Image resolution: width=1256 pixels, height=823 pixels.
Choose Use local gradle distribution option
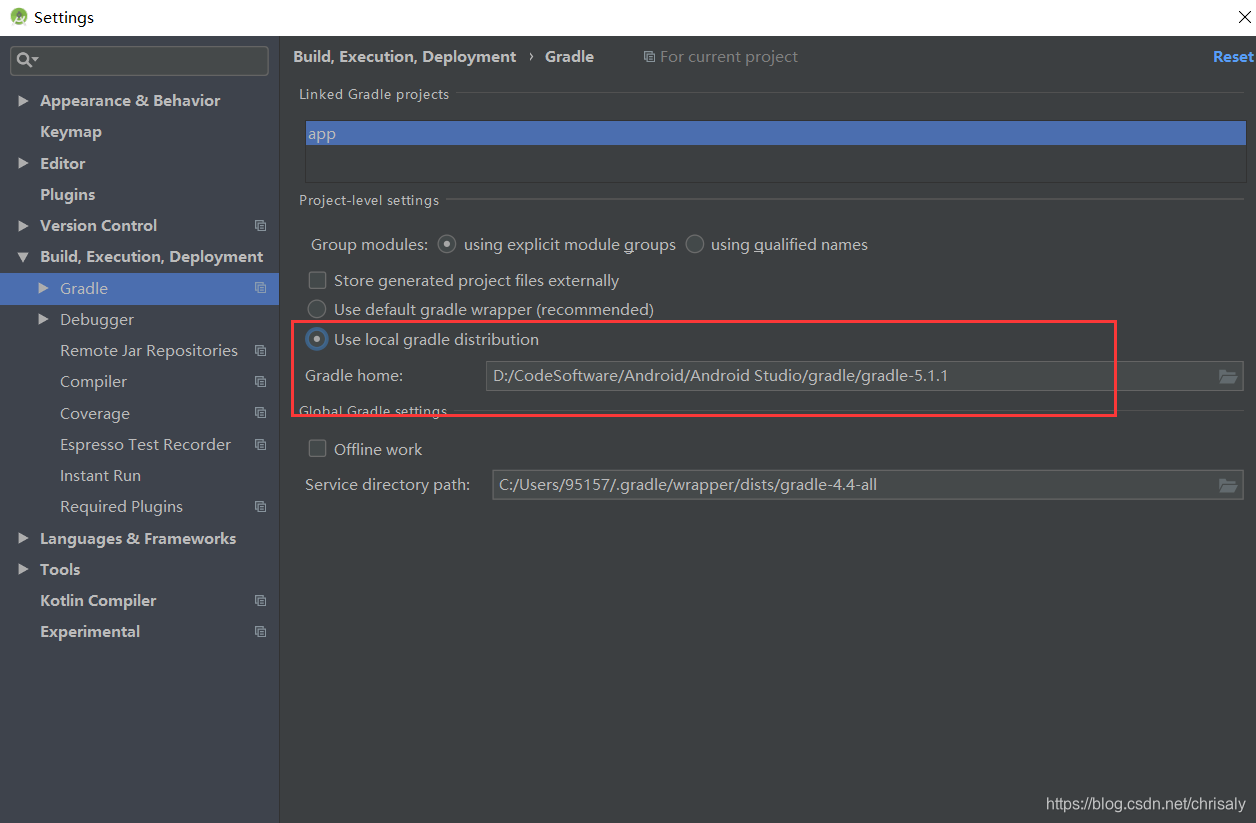(317, 339)
